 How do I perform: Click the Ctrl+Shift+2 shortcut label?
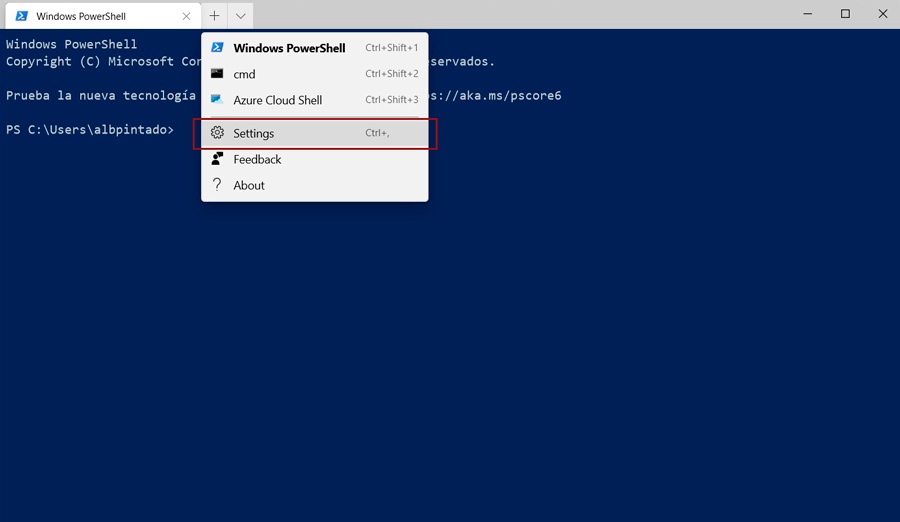(391, 74)
